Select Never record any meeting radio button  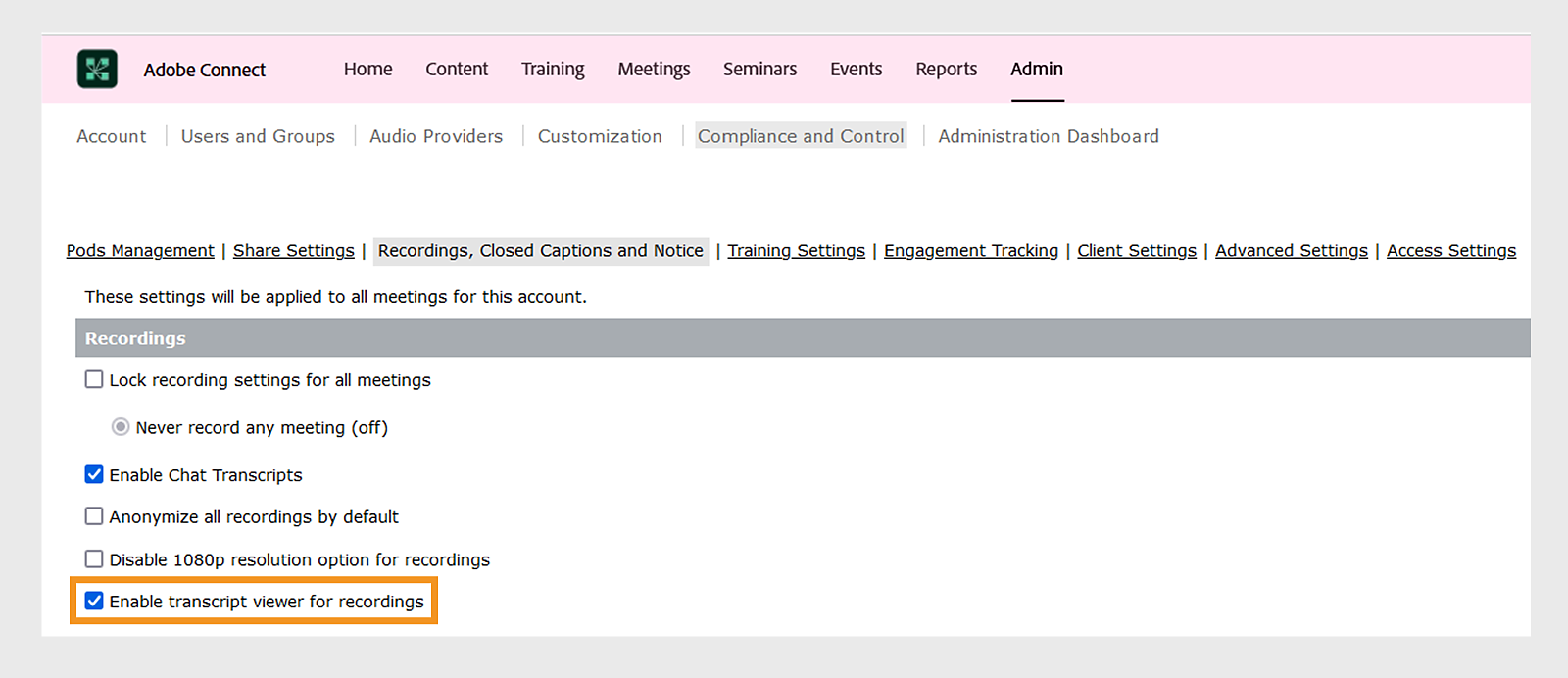121,427
